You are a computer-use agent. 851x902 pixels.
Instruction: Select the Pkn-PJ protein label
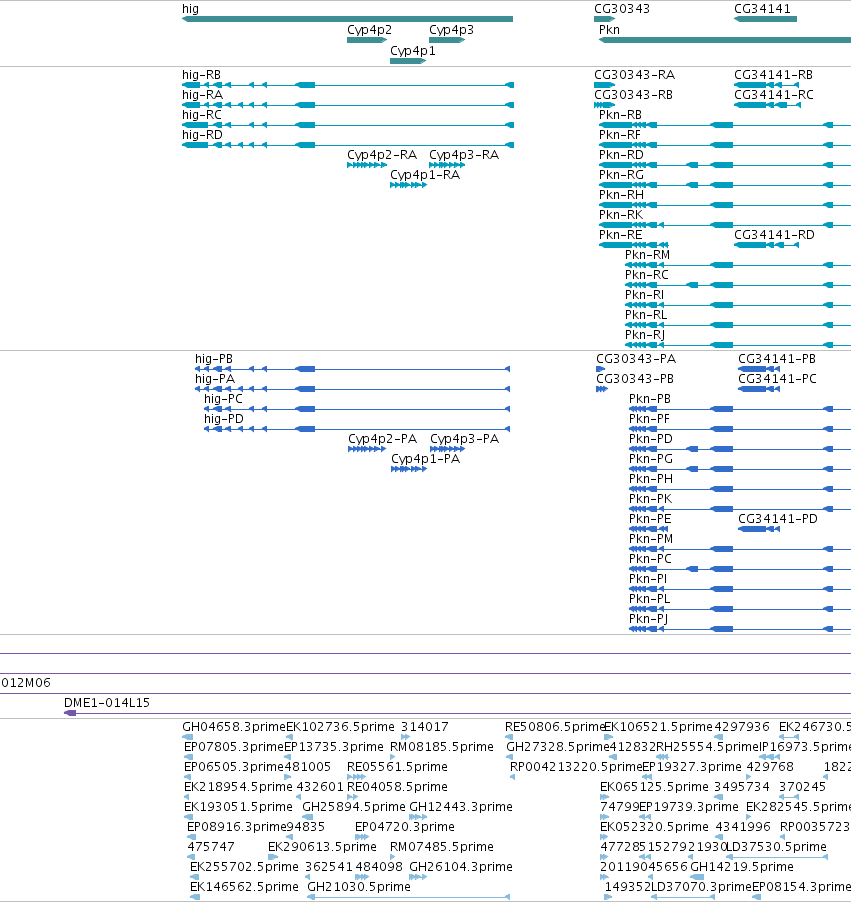(x=648, y=619)
